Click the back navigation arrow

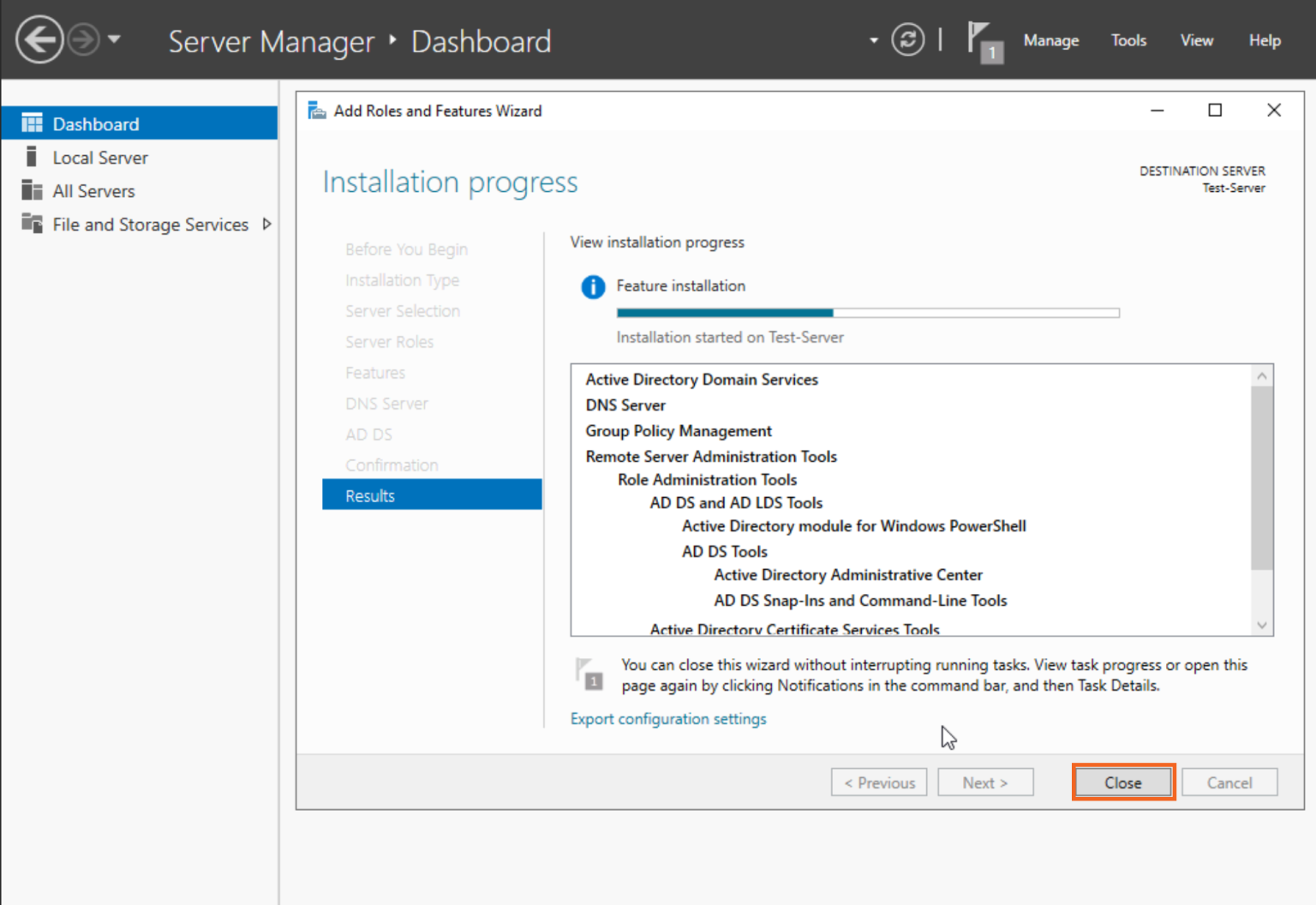tap(39, 39)
